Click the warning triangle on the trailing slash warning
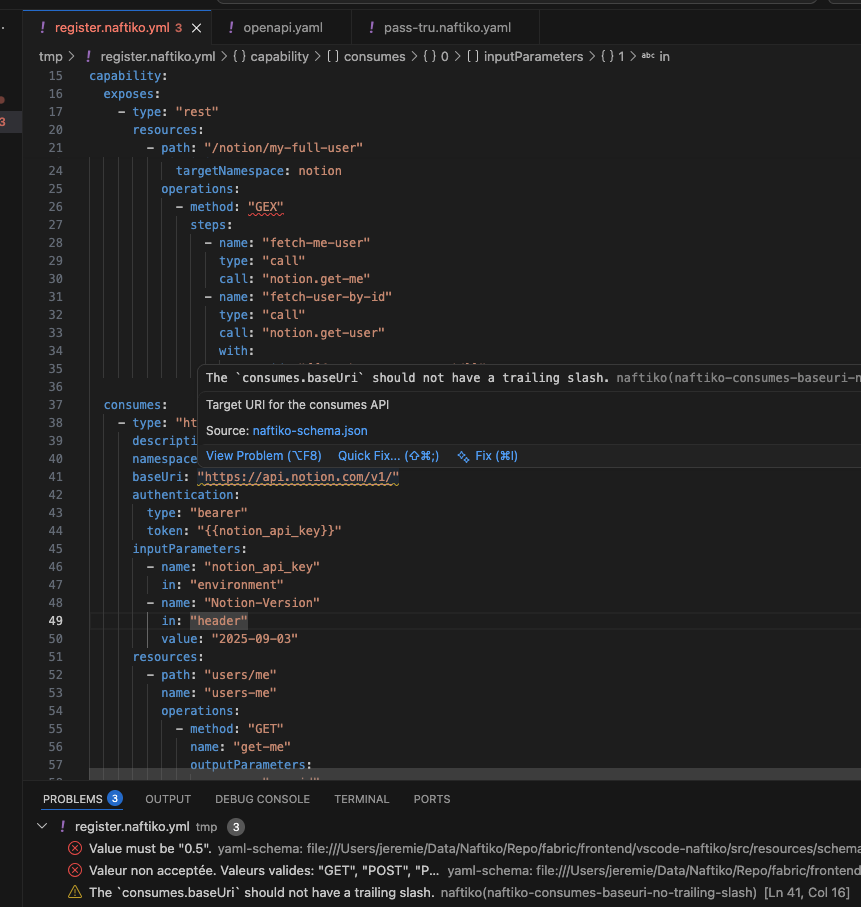861x907 pixels. pyautogui.click(x=74, y=891)
